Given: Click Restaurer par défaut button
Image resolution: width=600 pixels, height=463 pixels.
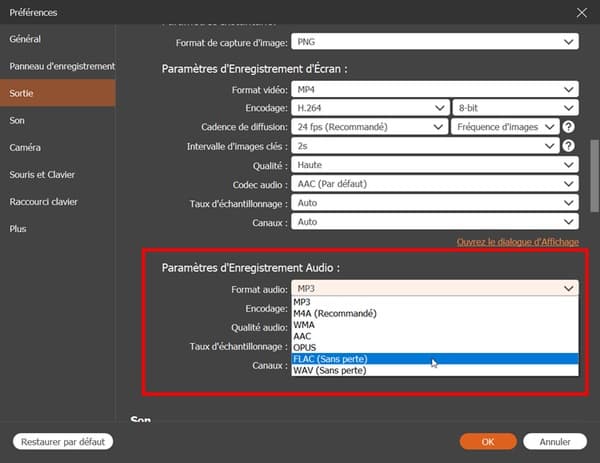Looking at the screenshot, I should [63, 442].
